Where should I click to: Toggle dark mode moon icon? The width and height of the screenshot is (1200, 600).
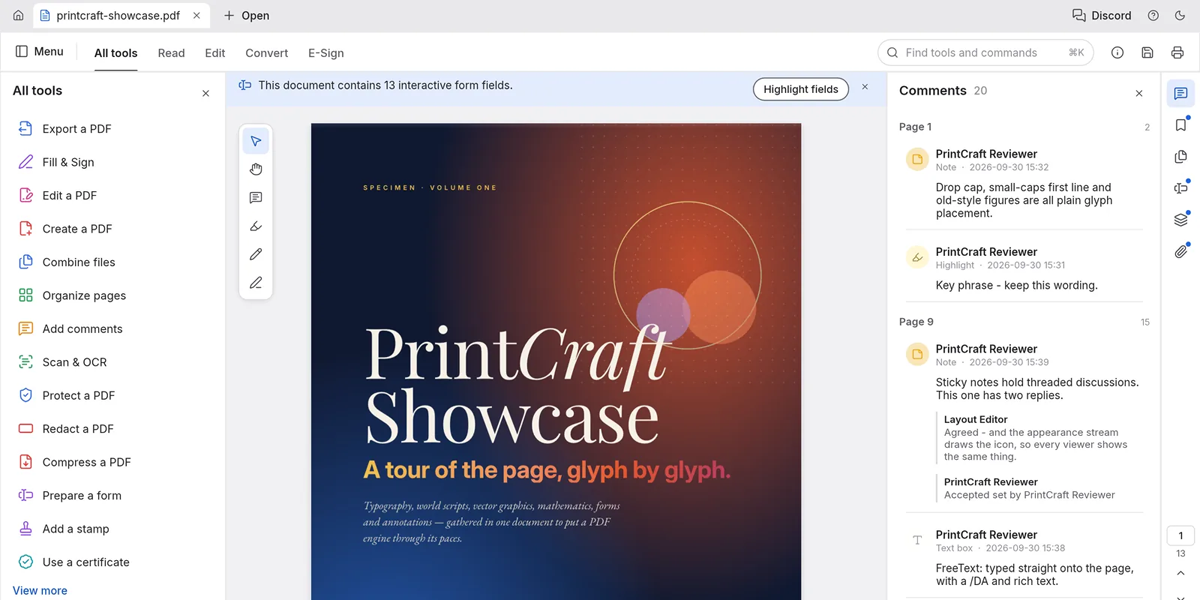(x=1179, y=15)
